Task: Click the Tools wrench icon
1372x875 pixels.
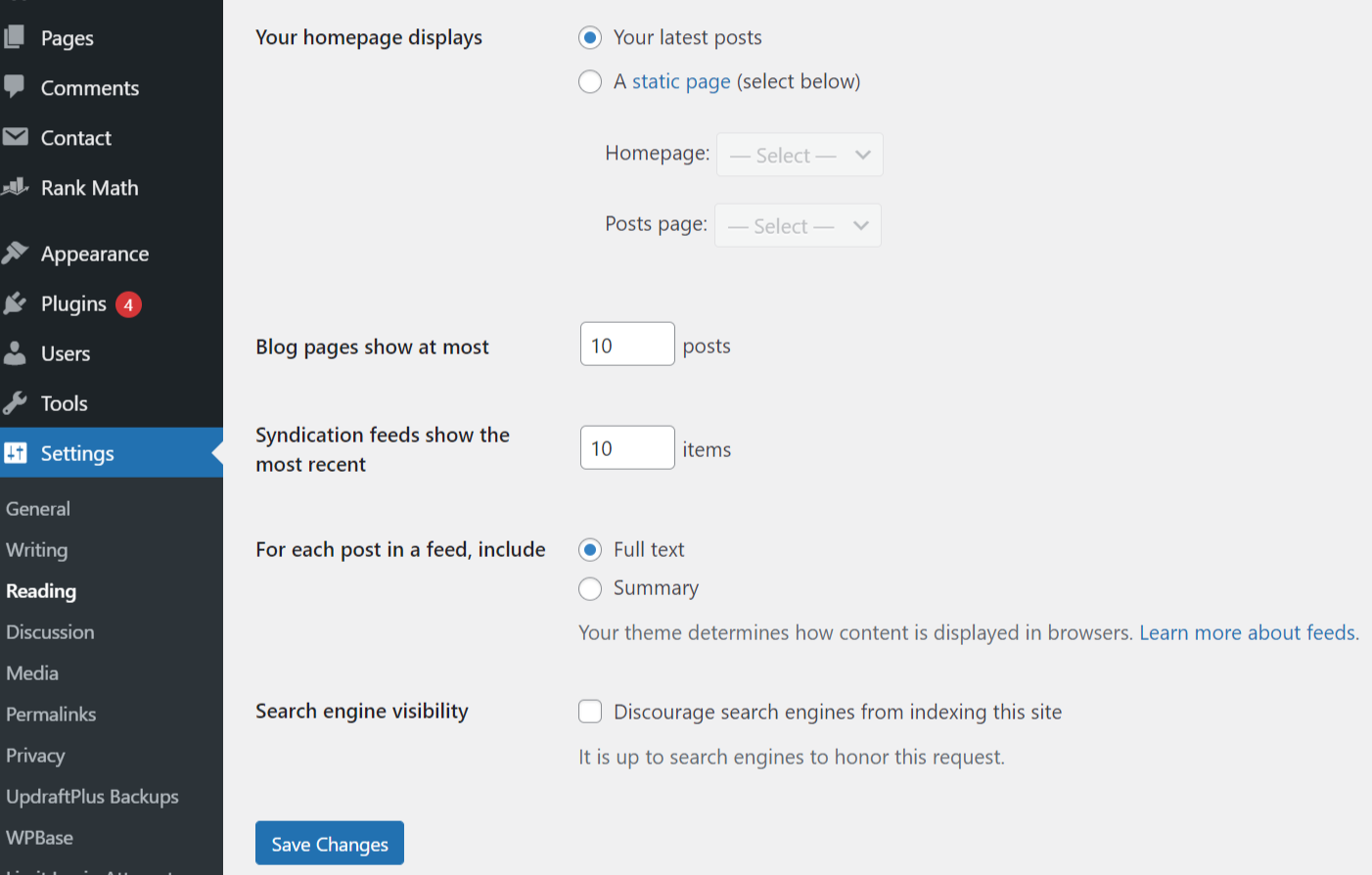Action: click(17, 403)
